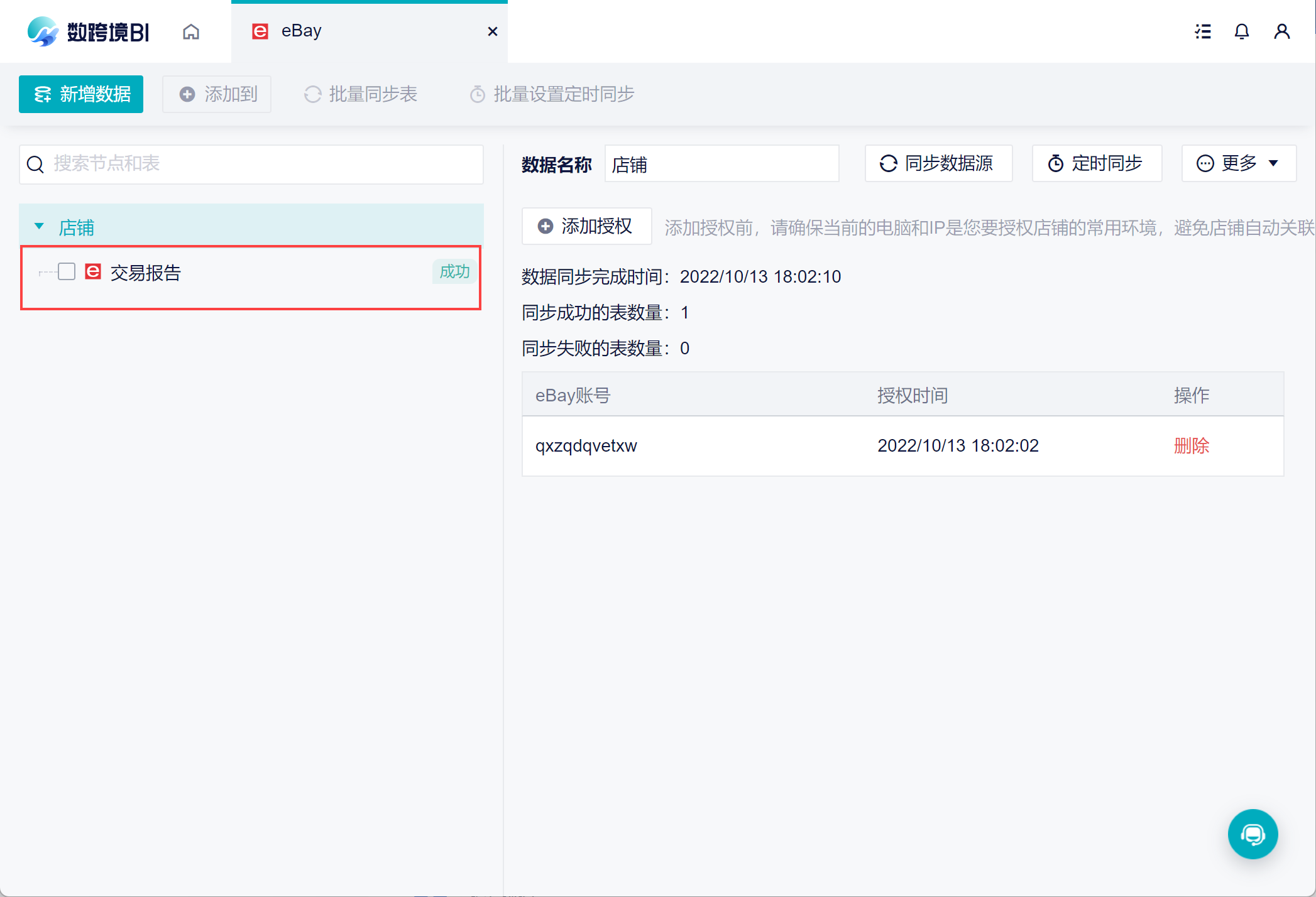Click the eBay icon beside 交易报告
1316x897 pixels.
93,271
